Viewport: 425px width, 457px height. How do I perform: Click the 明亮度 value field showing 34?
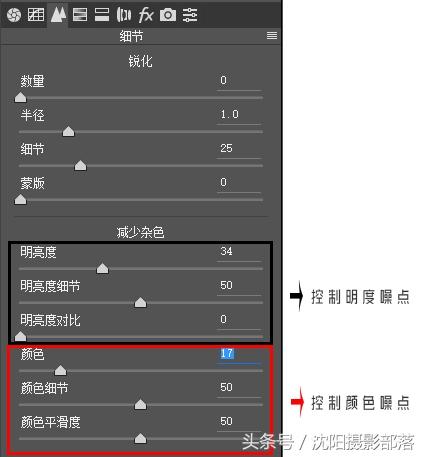tap(238, 252)
